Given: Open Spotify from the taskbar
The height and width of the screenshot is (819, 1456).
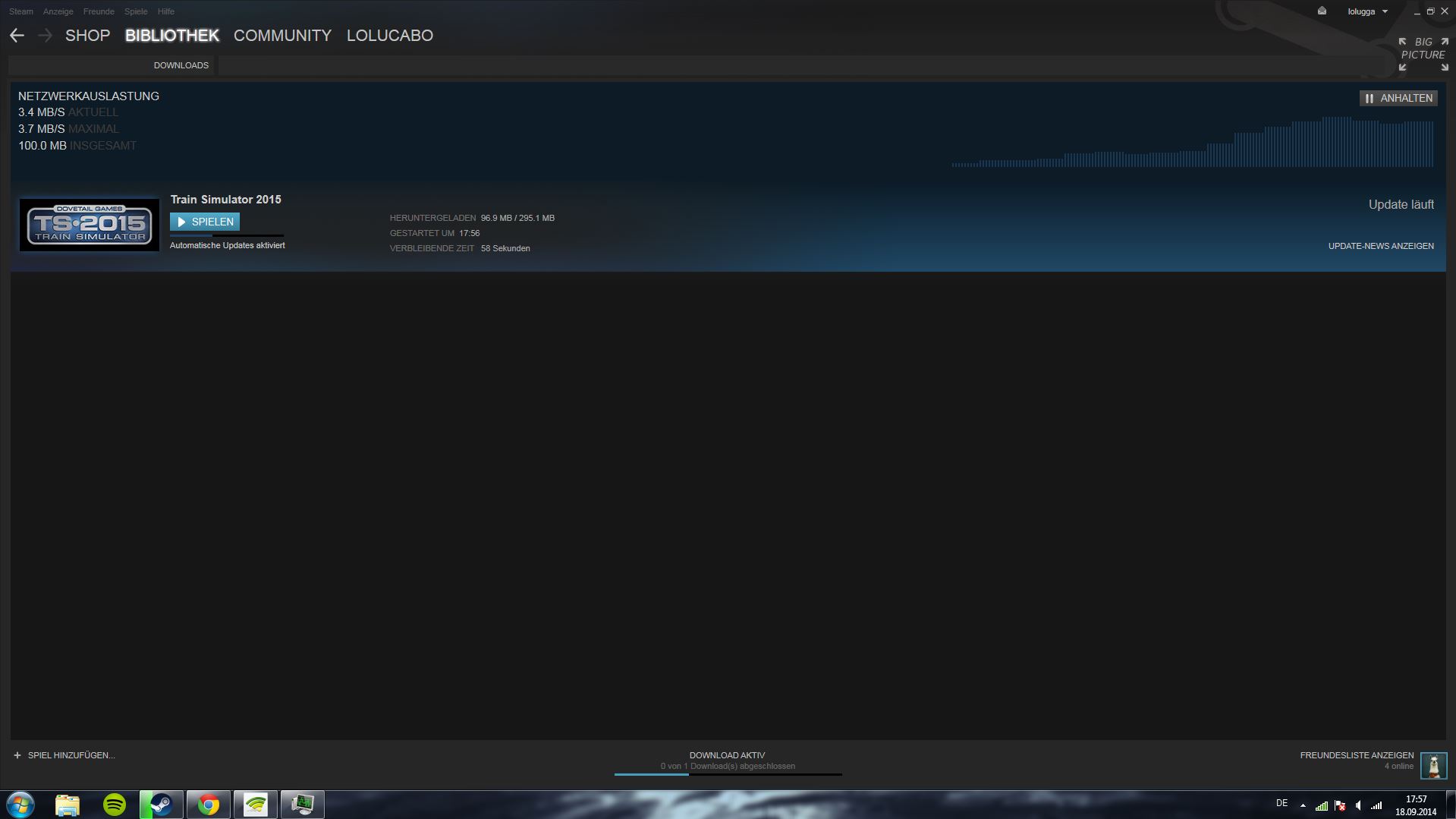Looking at the screenshot, I should 115,805.
